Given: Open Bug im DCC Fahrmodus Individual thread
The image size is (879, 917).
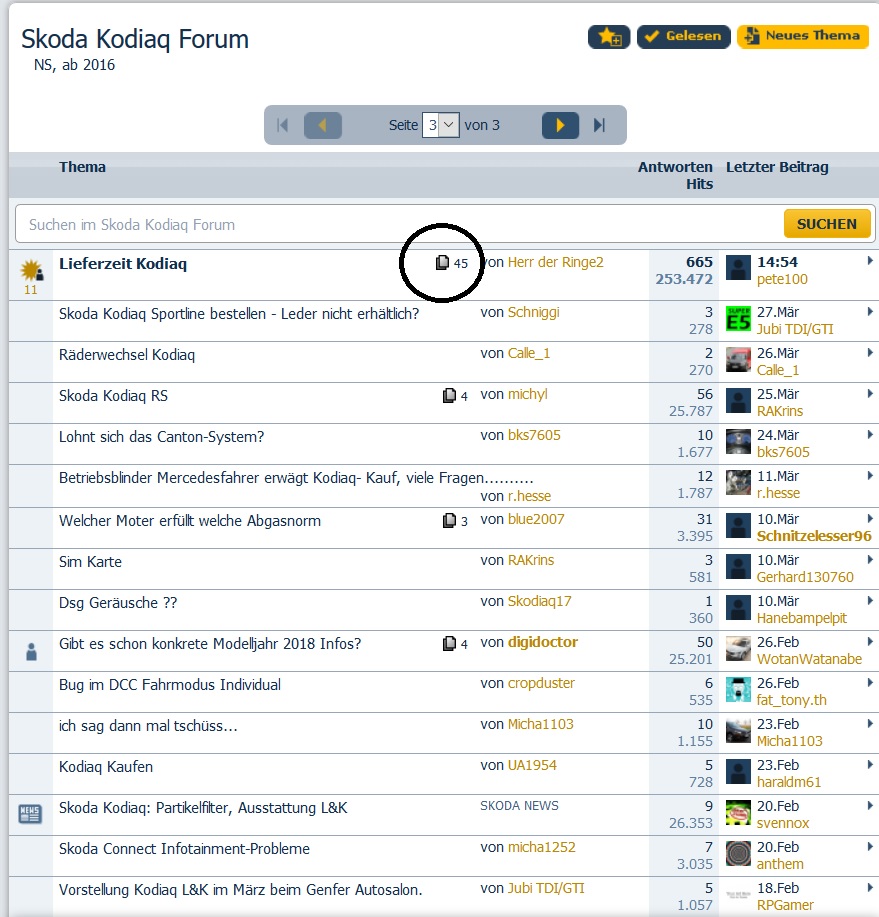Looking at the screenshot, I should click(x=170, y=685).
